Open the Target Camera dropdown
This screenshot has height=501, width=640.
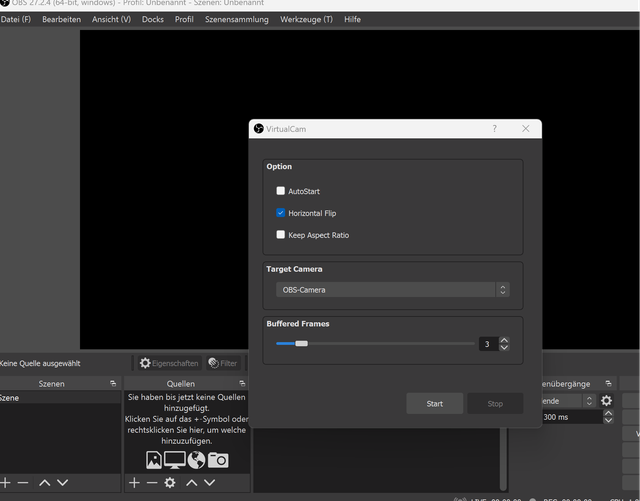click(x=393, y=290)
